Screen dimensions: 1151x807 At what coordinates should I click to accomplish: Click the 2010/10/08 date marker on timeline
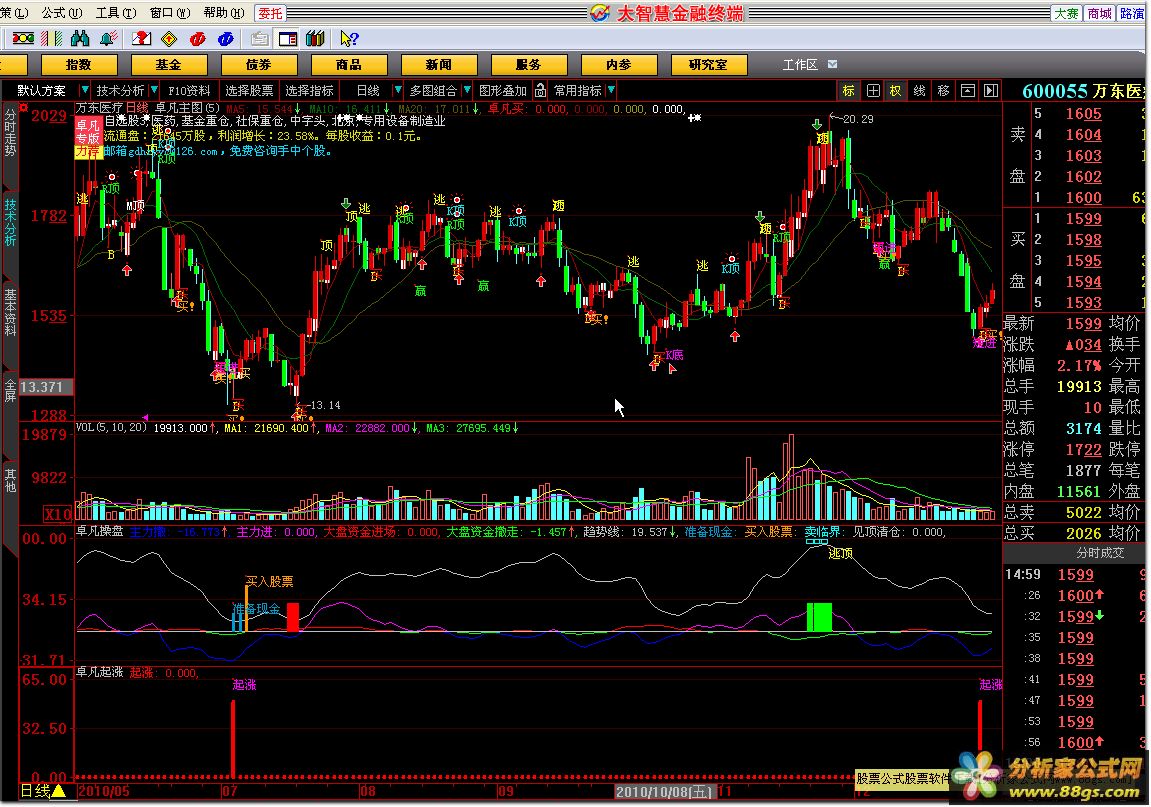pos(664,792)
